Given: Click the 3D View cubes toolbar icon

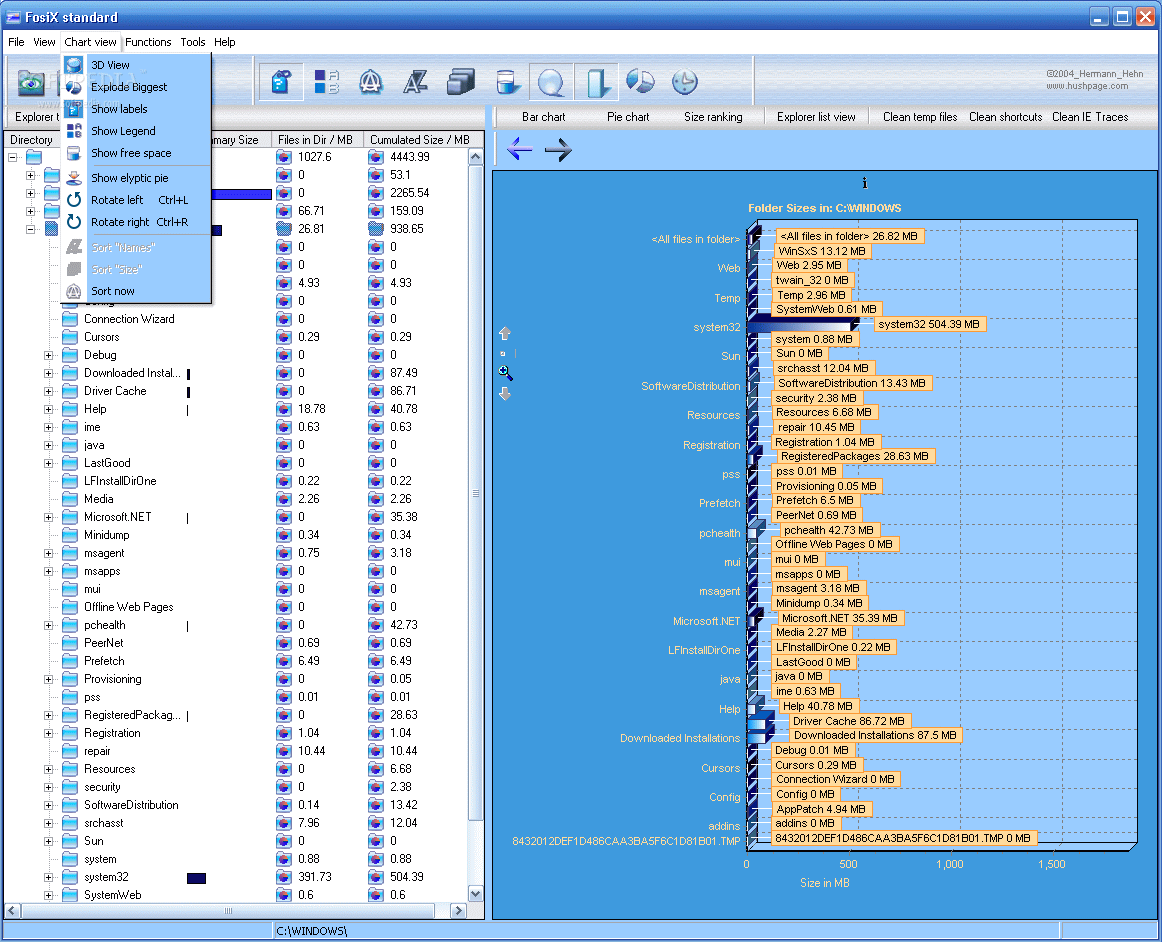Looking at the screenshot, I should click(x=461, y=82).
